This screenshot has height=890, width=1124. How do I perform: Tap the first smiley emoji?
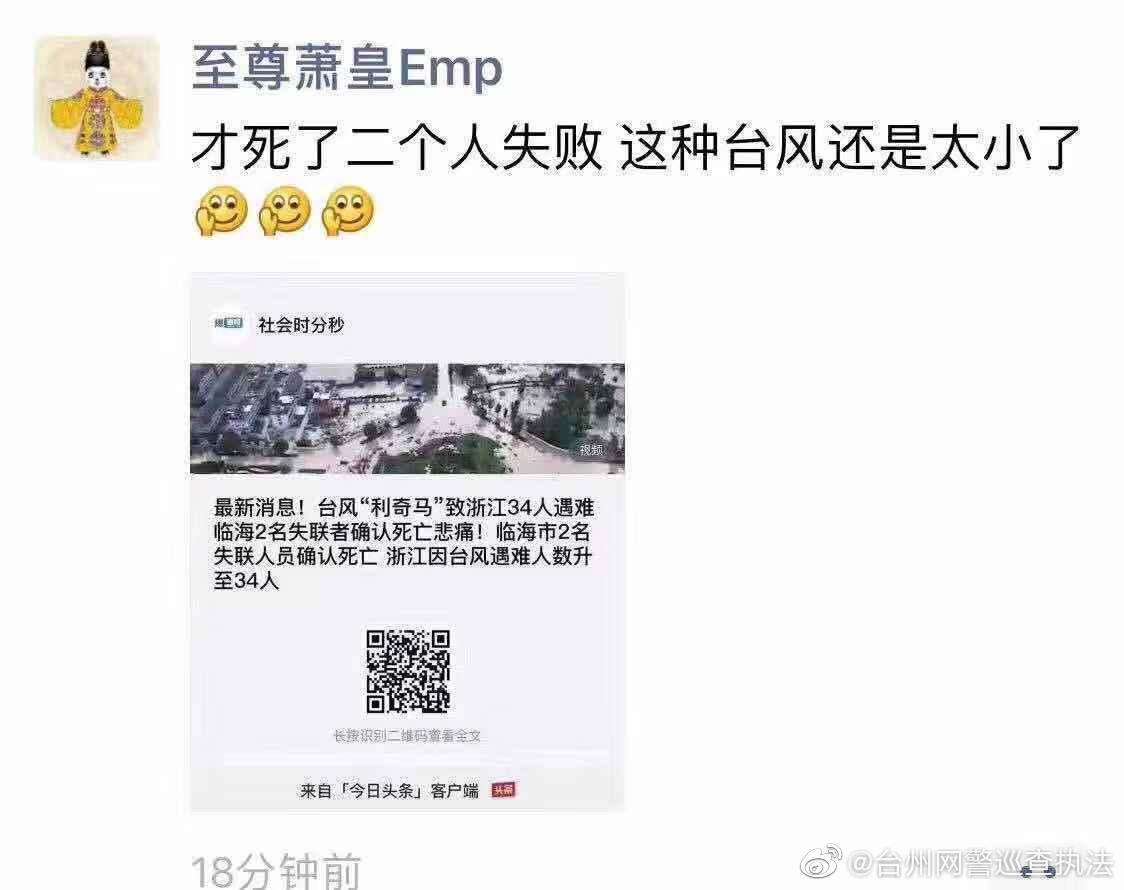point(220,211)
